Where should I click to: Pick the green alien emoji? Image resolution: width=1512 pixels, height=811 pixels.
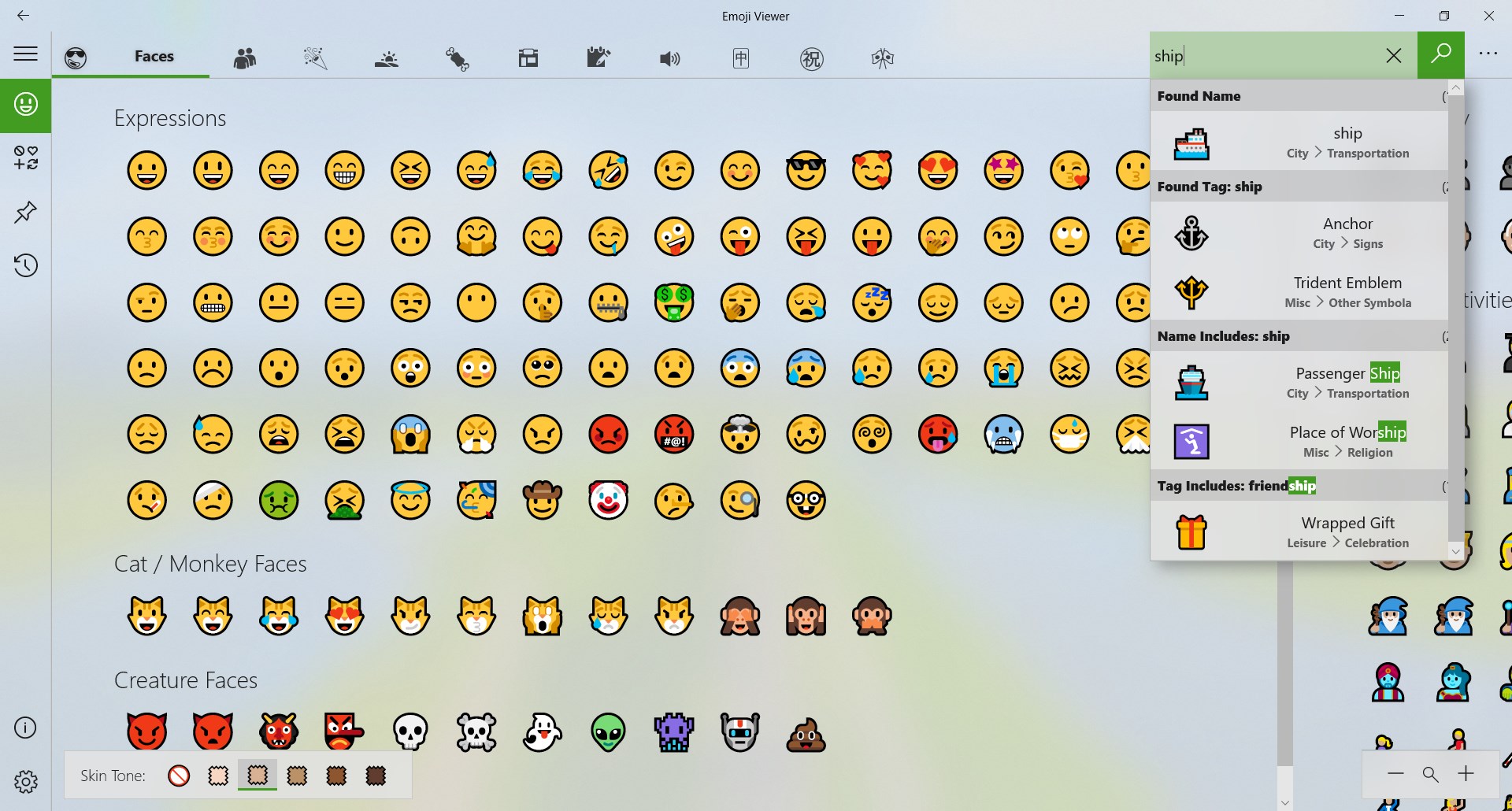[x=608, y=733]
